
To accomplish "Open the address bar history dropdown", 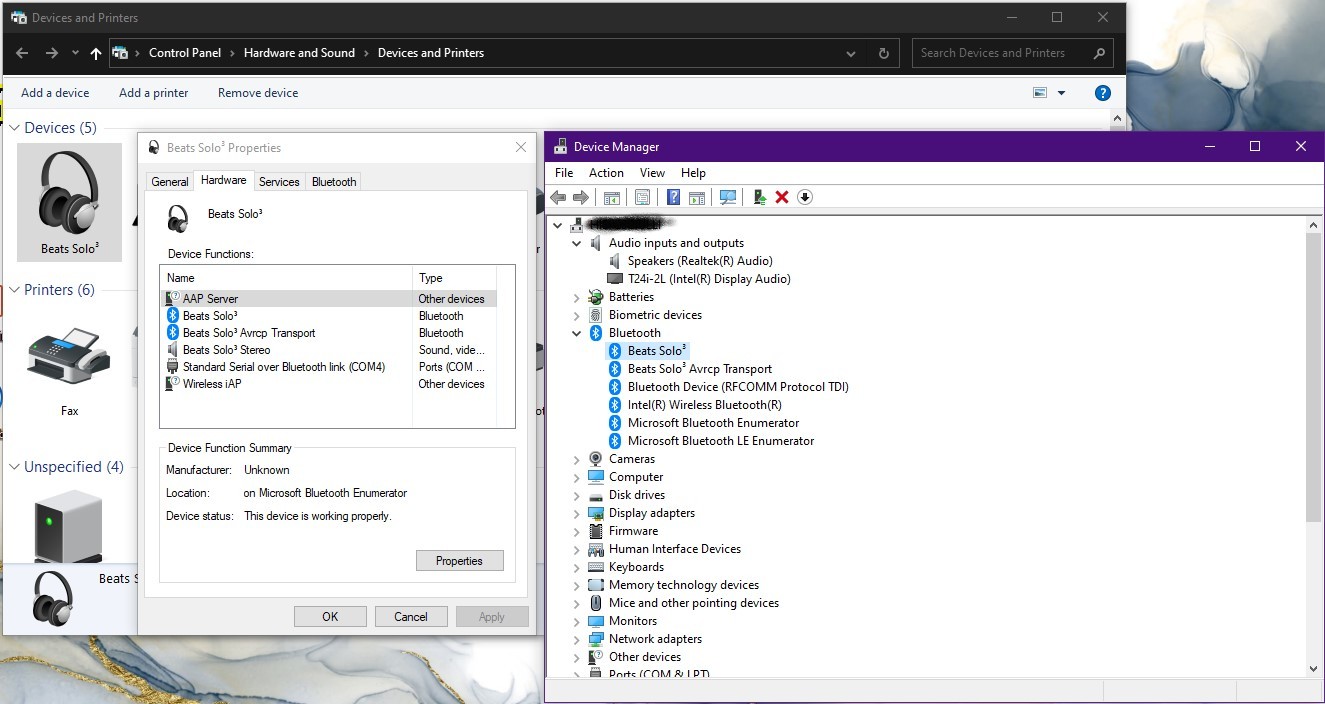I will [851, 53].
